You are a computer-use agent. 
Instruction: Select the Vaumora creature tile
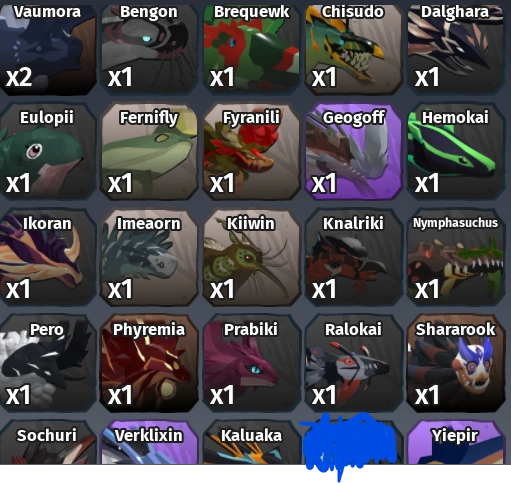(48, 48)
